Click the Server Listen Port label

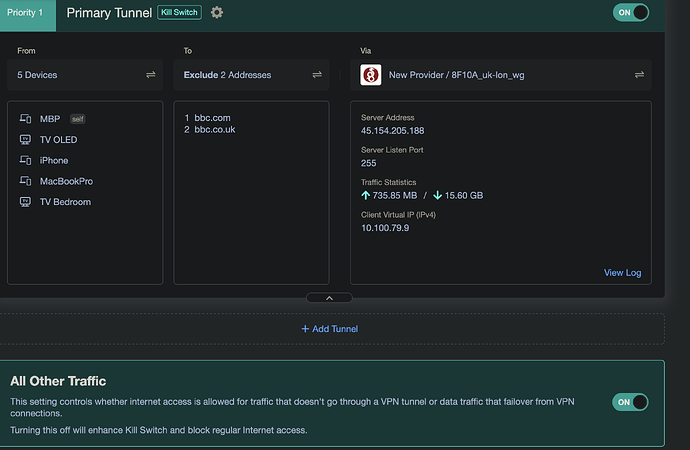(x=392, y=150)
